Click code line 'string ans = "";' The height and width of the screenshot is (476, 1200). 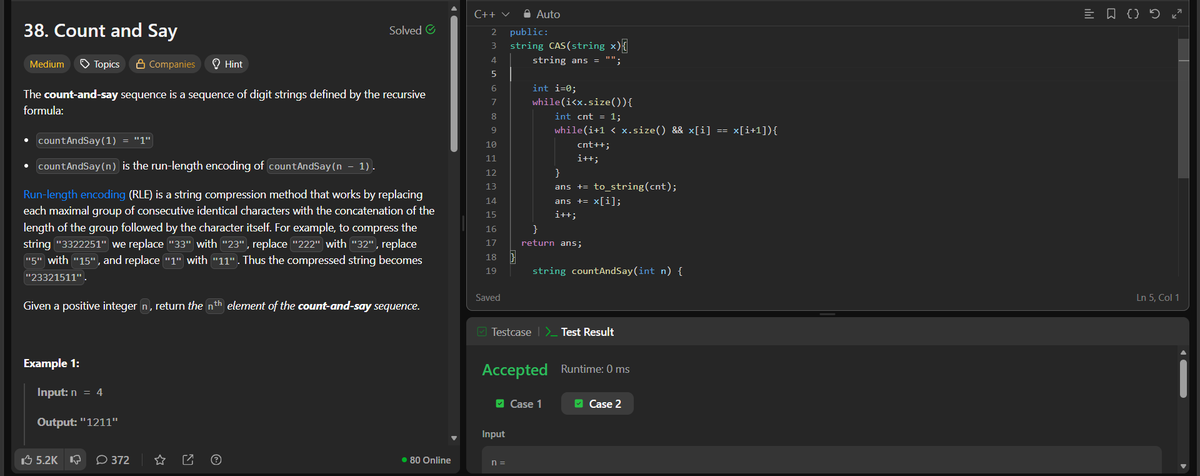coord(577,60)
